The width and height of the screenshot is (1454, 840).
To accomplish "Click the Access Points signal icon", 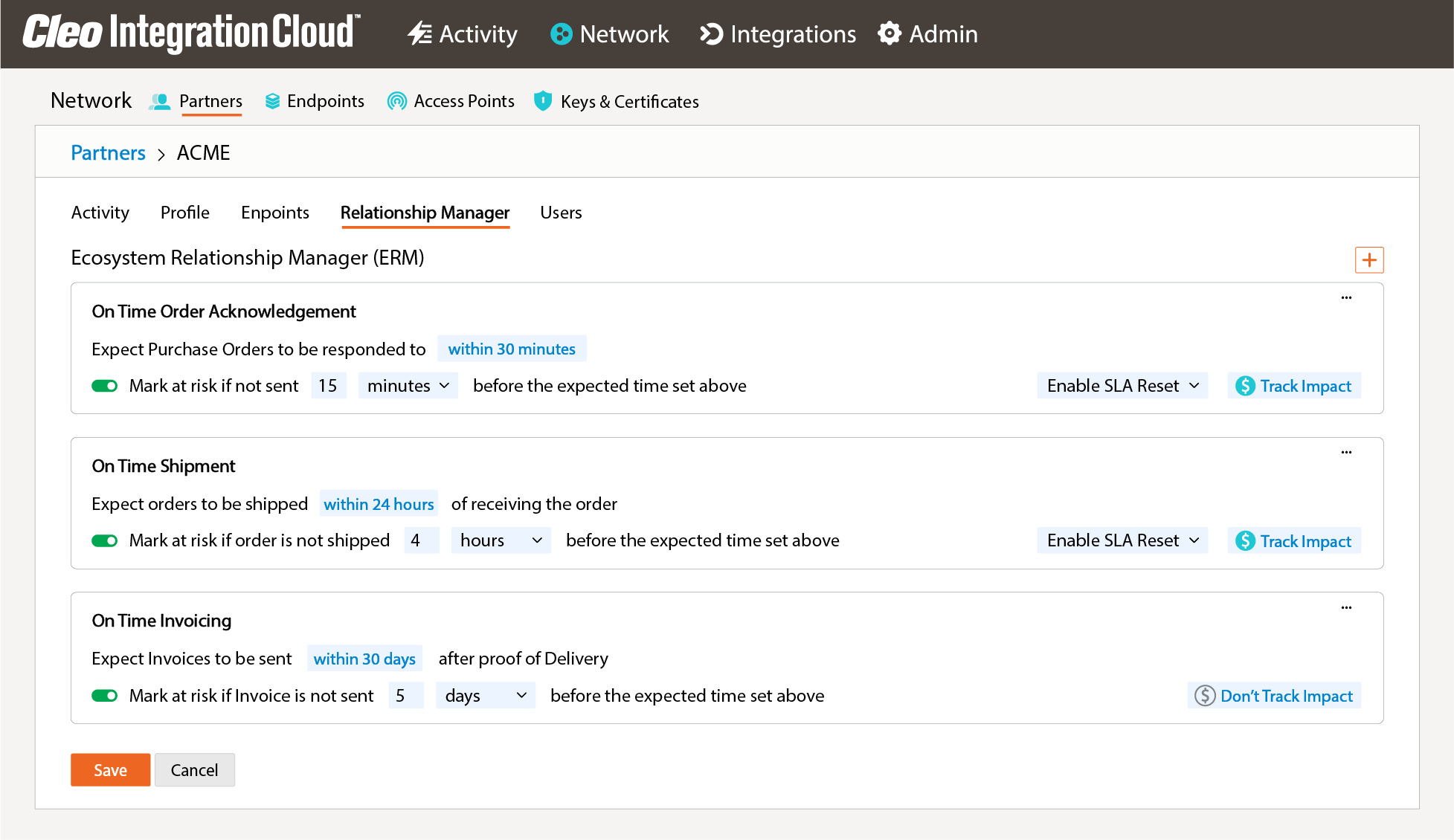I will (x=396, y=101).
